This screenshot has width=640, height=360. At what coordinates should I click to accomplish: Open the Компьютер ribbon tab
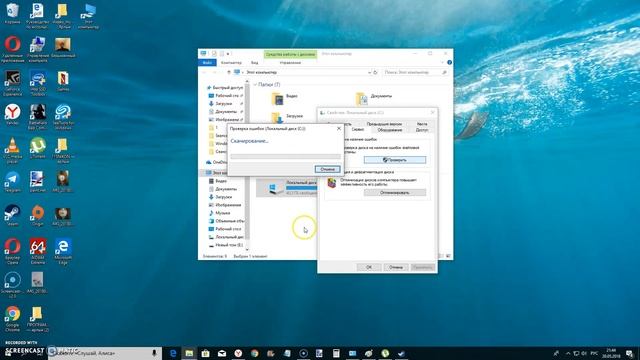point(231,62)
